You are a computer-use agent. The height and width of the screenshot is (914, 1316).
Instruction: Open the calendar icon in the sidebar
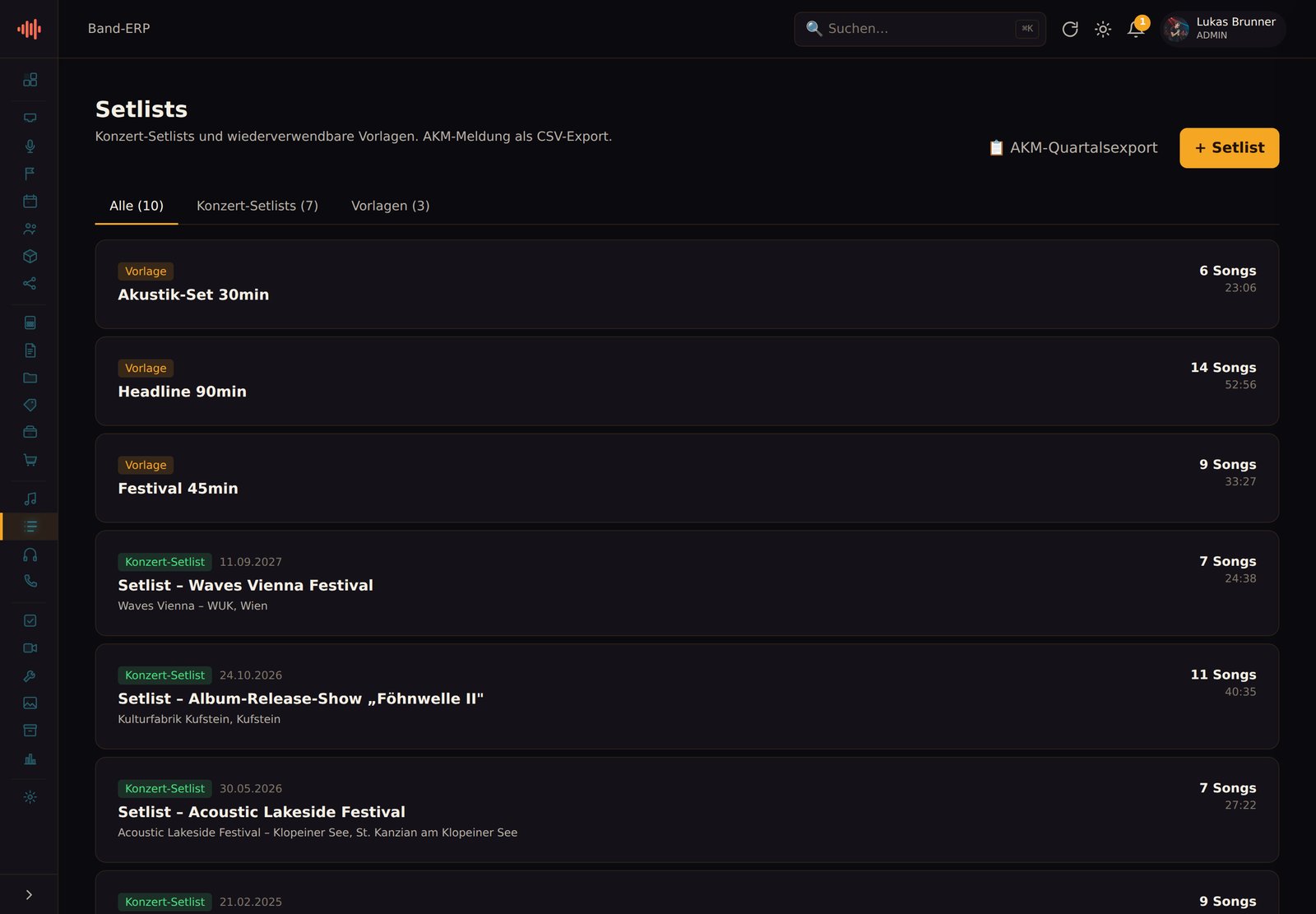click(x=30, y=201)
